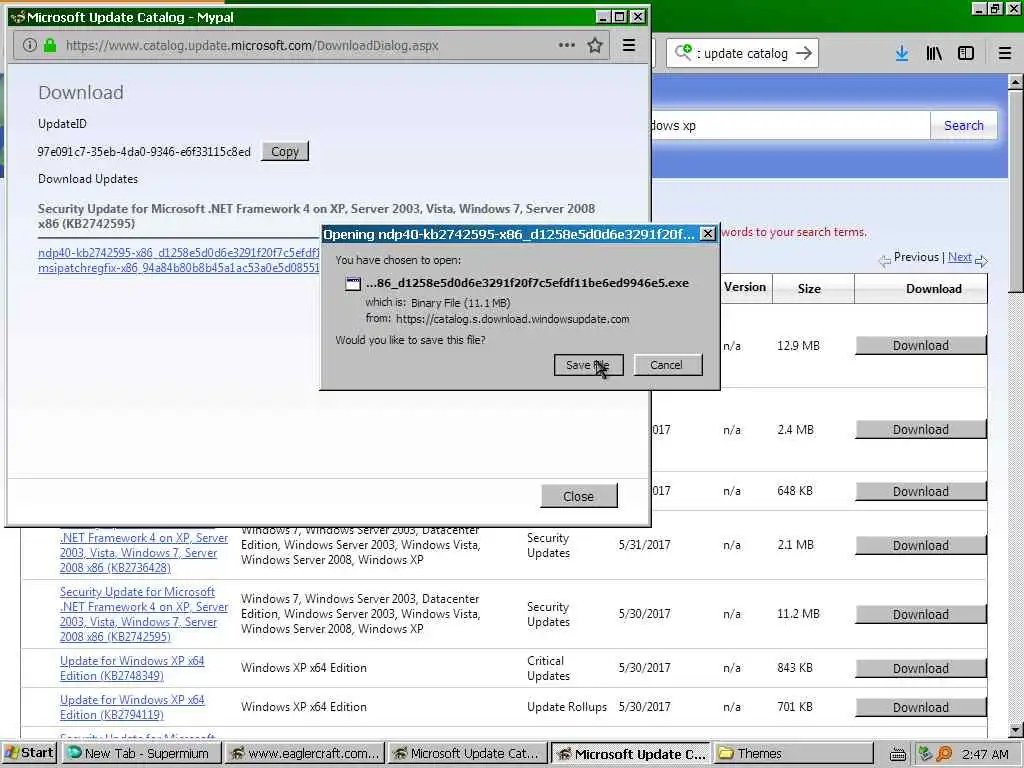Click the catalog Search button
Viewport: 1024px width, 768px height.
963,125
